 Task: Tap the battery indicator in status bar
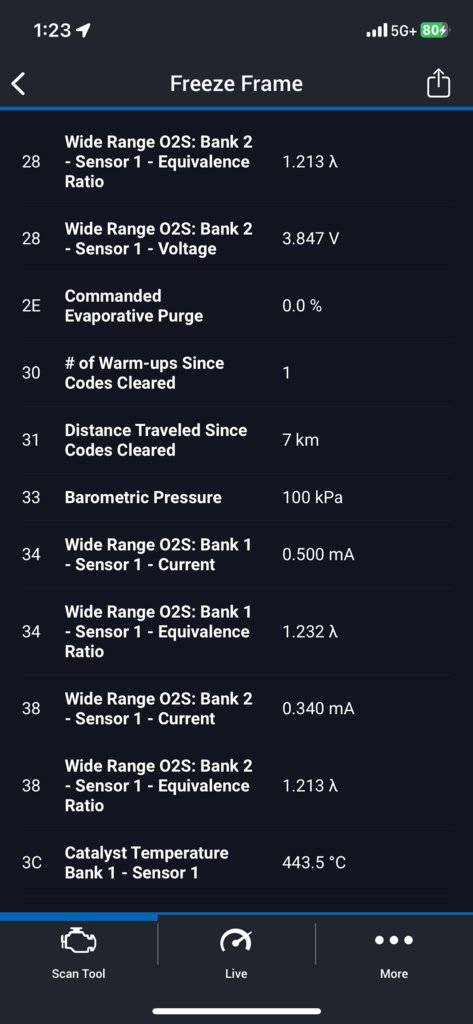434,30
